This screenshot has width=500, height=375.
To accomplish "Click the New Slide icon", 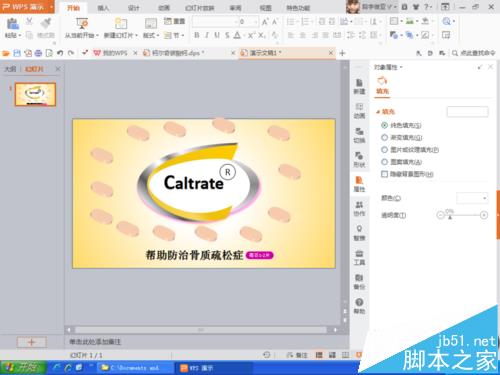I will 121,24.
